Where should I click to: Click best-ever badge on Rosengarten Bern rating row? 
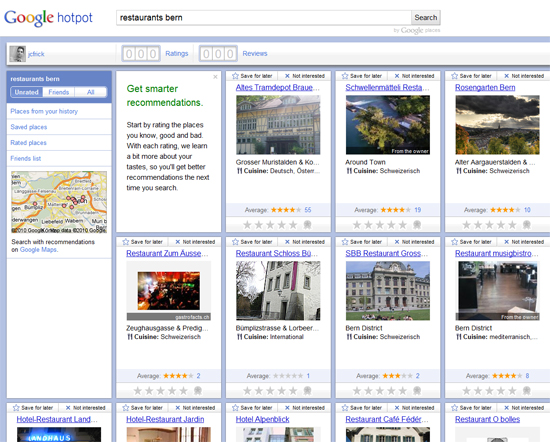526,225
